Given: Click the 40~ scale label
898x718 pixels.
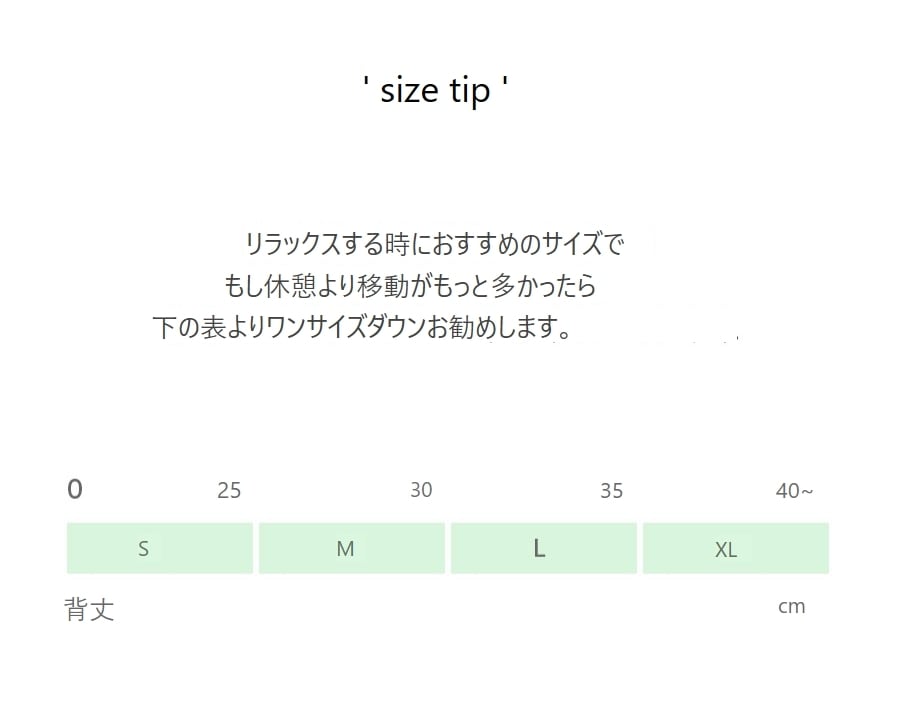Looking at the screenshot, I should [794, 491].
